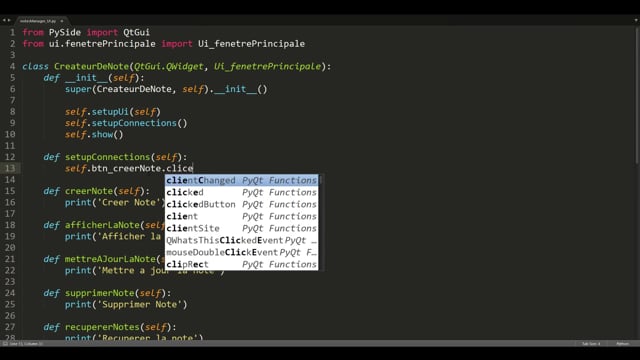640x360 pixels.
Task: Click the 'Supprimer Note' string on line 25
Action: [x=139, y=304]
